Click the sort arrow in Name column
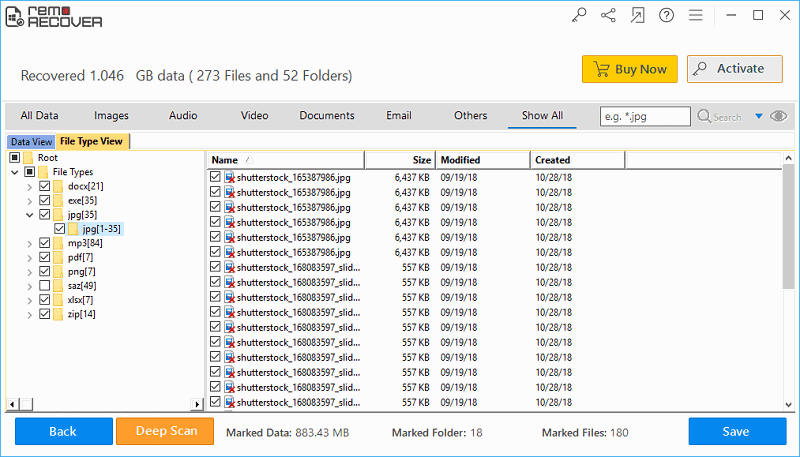The height and width of the screenshot is (457, 800). tap(249, 160)
